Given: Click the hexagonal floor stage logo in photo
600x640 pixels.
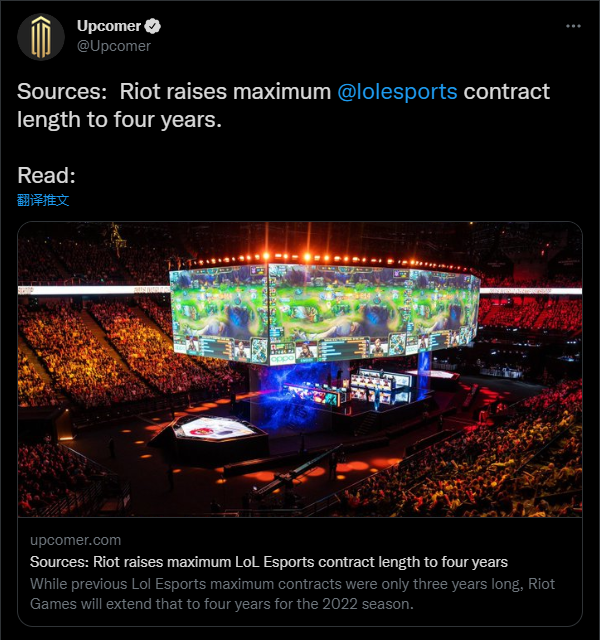Looking at the screenshot, I should (x=214, y=428).
